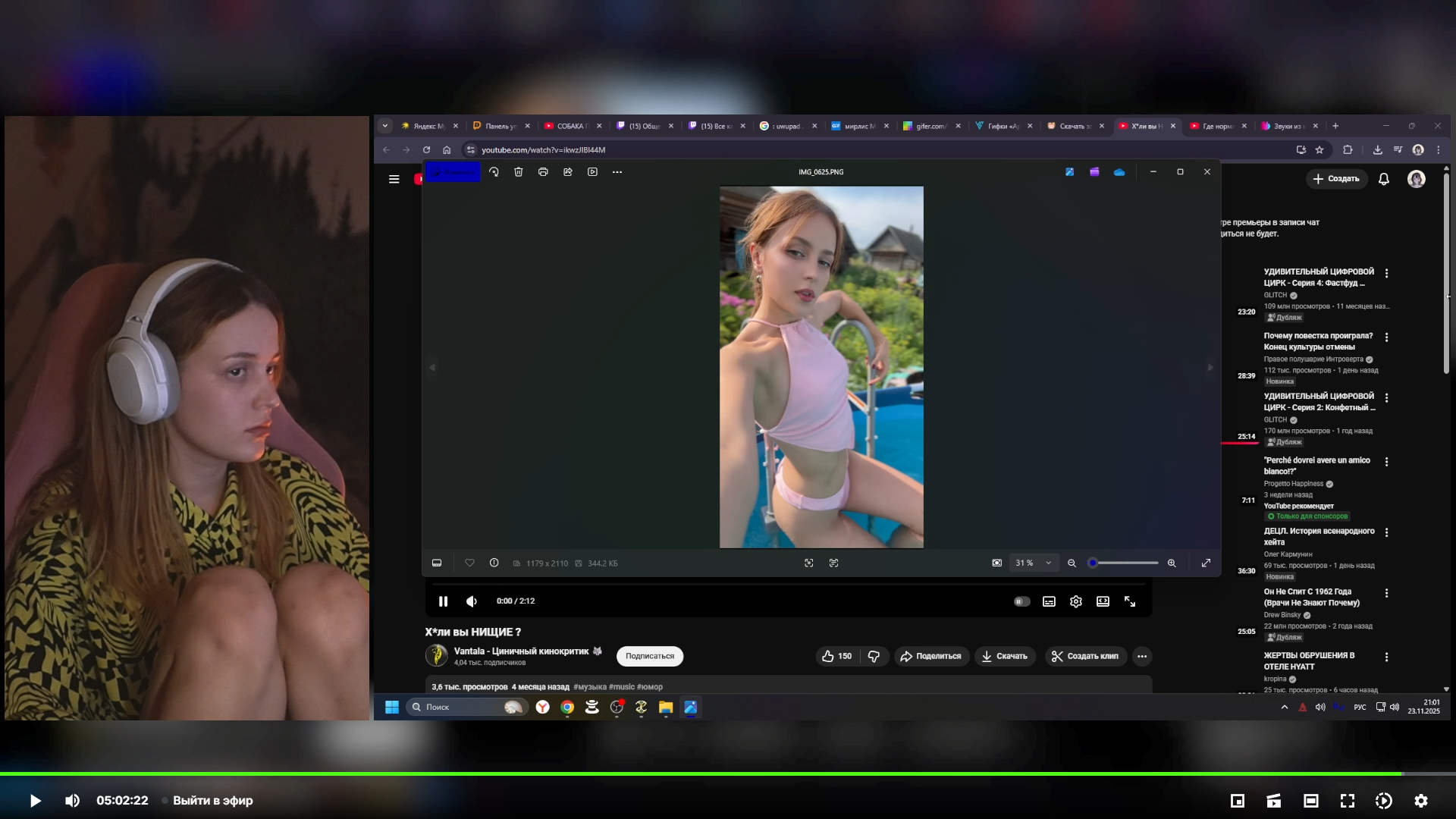This screenshot has height=819, width=1456.
Task: Switch to the СОБАКА YouTube tab
Action: (x=570, y=126)
